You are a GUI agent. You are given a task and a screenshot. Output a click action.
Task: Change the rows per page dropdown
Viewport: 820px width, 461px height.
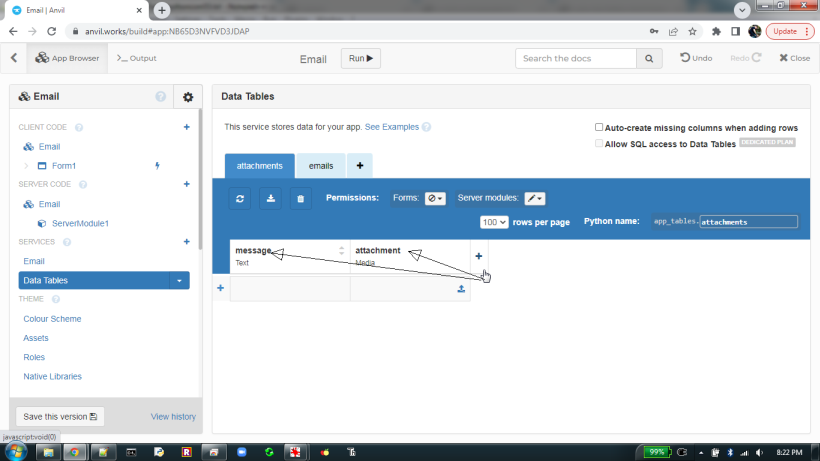[494, 222]
